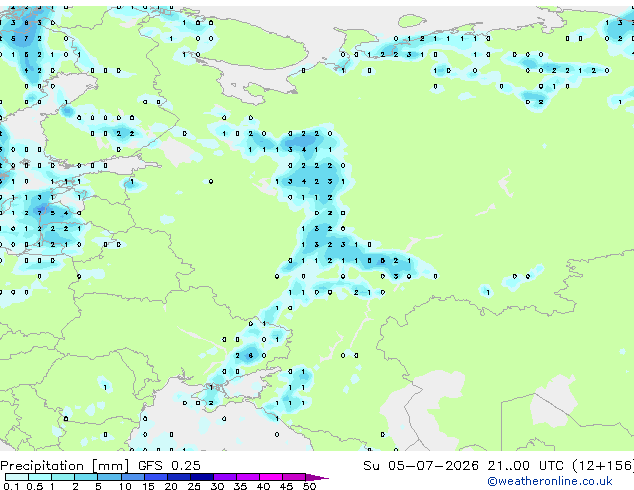
Task: Pick the 10–15 mm blue legend swatch
Action: coord(133,477)
